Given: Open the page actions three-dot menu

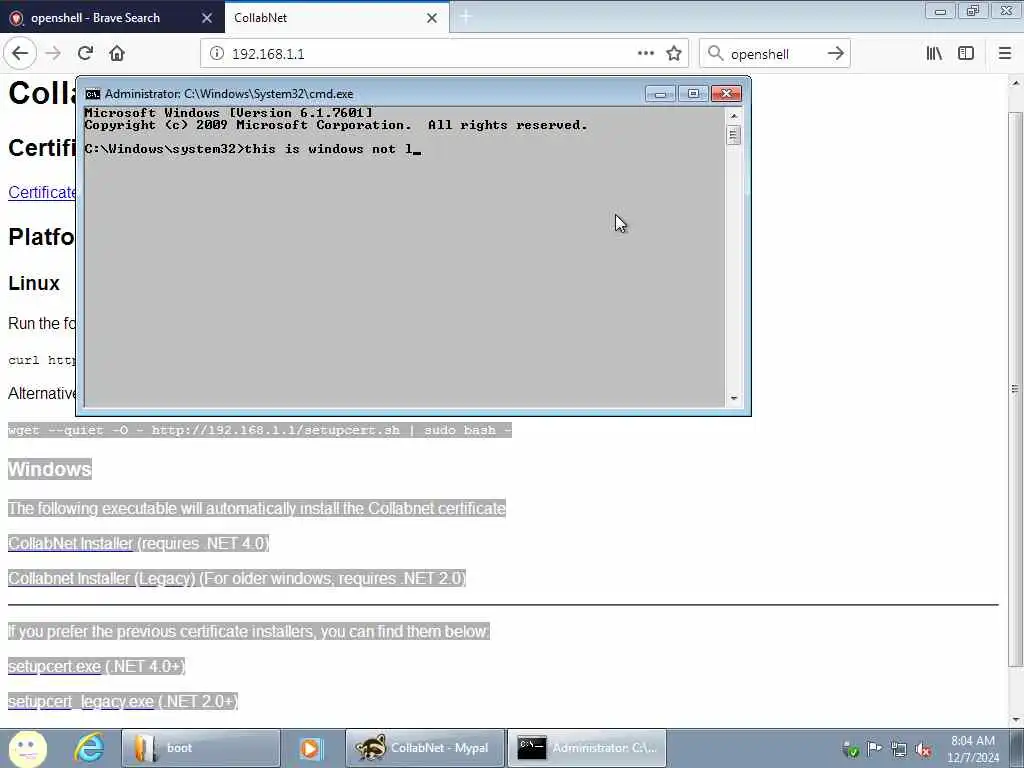Looking at the screenshot, I should [646, 54].
